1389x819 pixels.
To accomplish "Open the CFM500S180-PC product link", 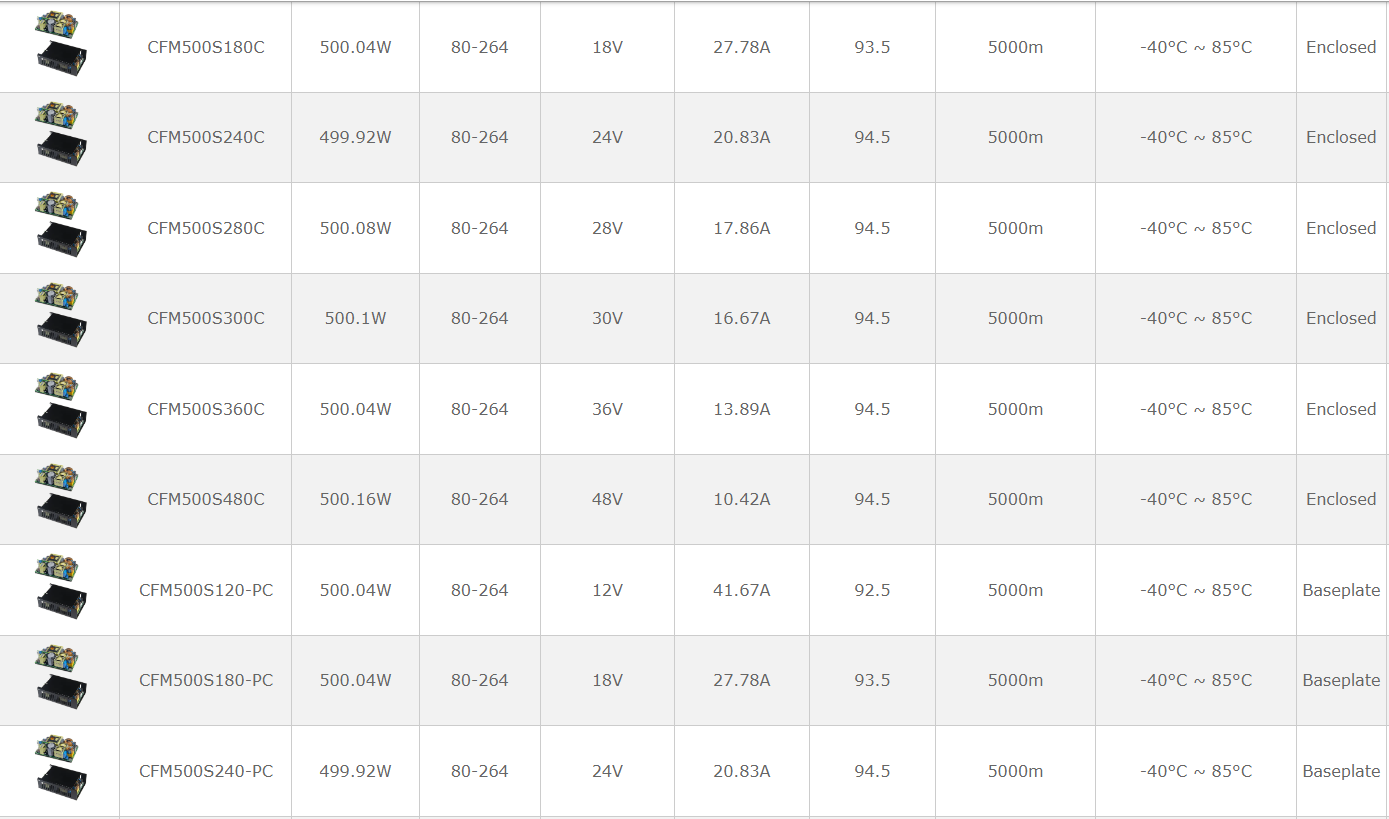I will pyautogui.click(x=206, y=680).
